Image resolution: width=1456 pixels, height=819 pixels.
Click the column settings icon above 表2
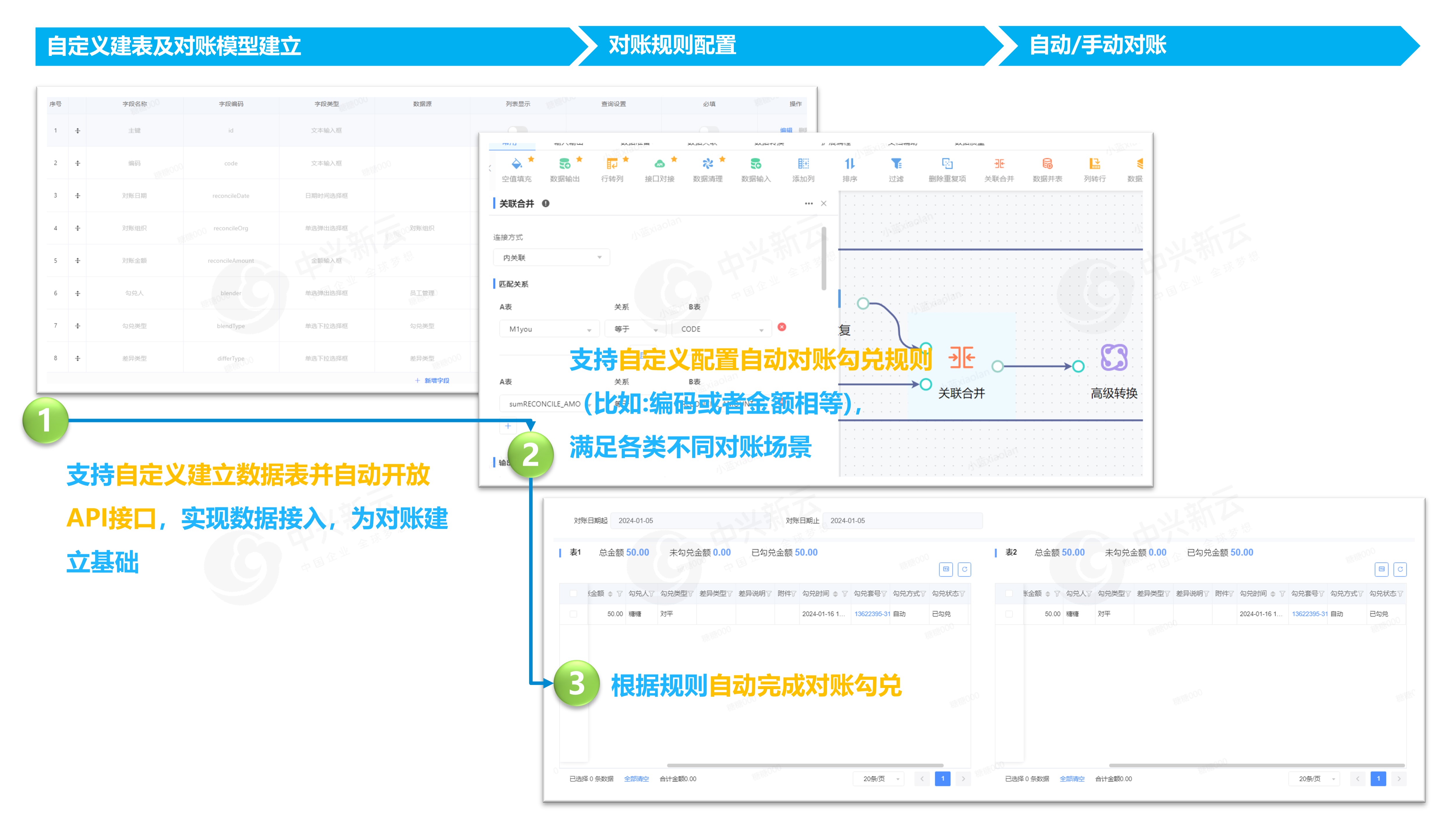(x=1381, y=569)
